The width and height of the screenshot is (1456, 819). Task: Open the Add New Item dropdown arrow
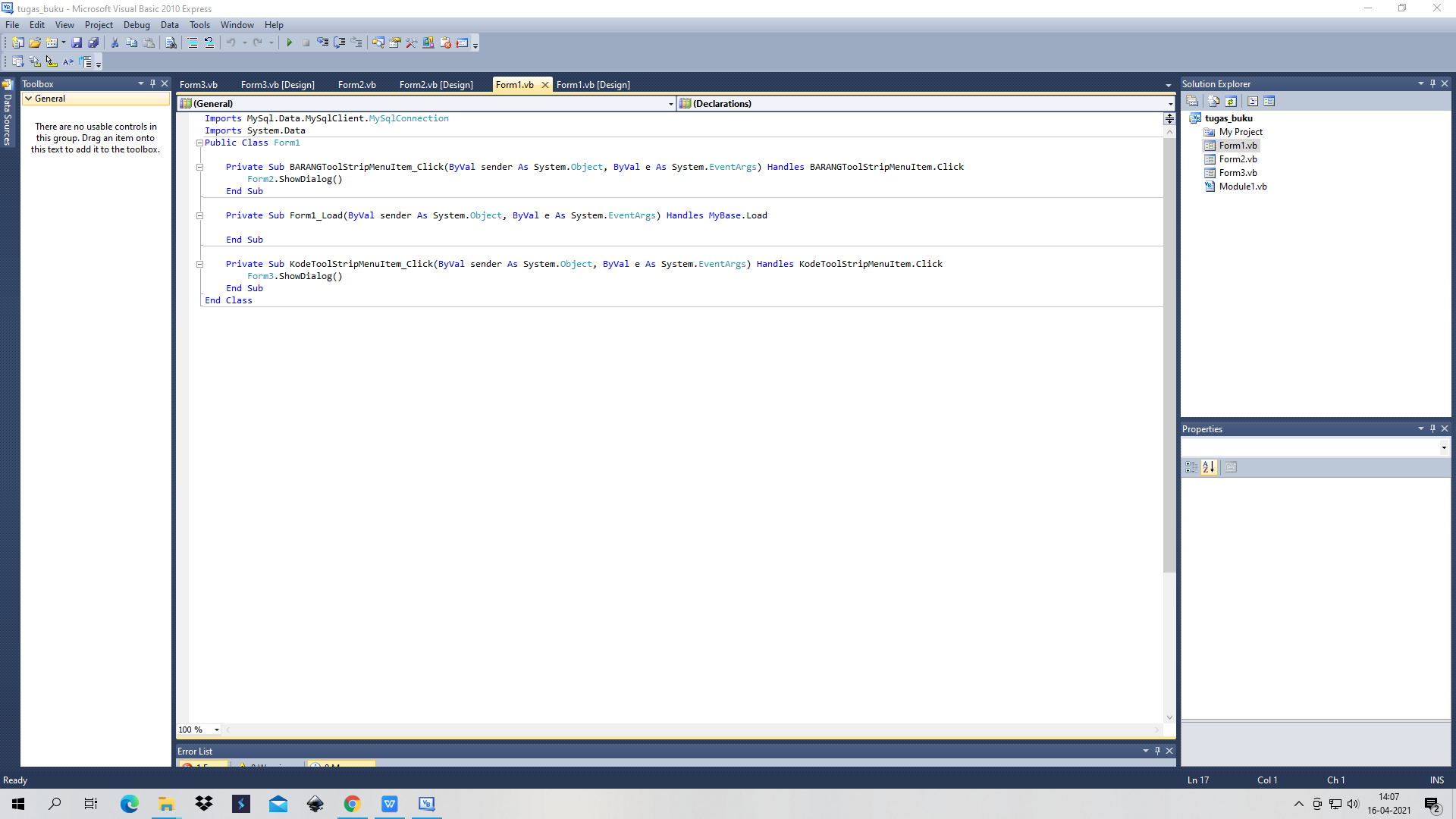point(62,42)
